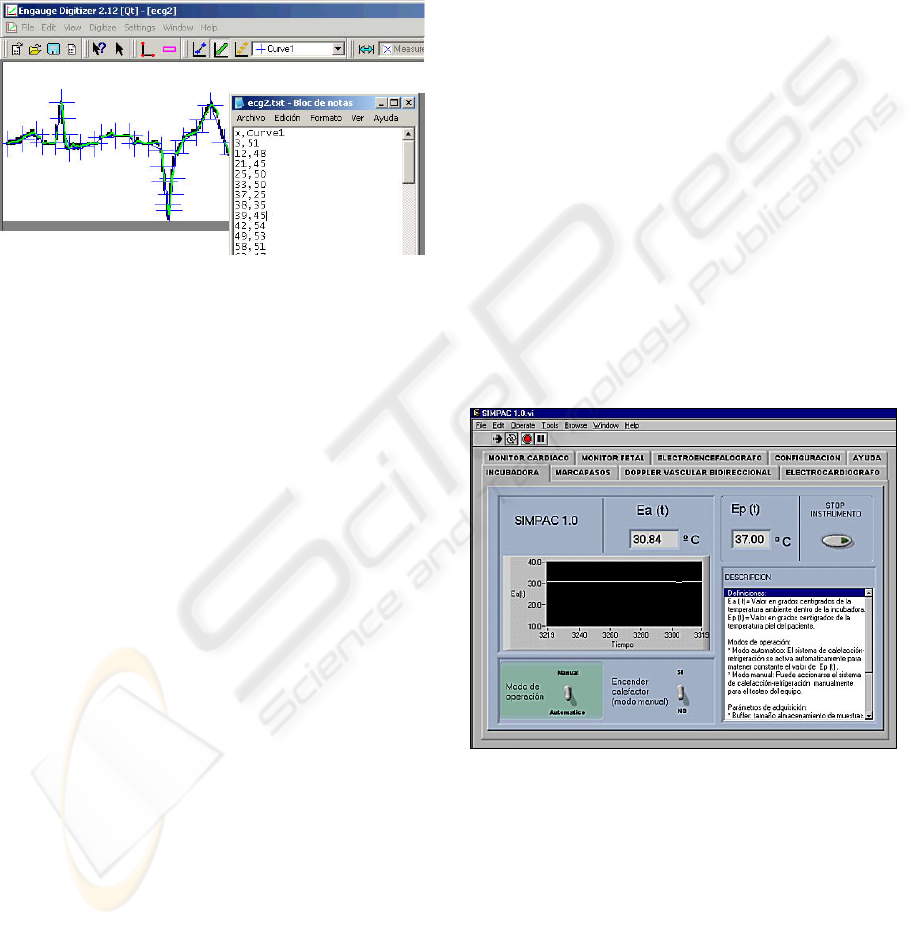Screen dimensions: 915x926
Task: Click the Open folder icon in Engauge
Action: (x=36, y=48)
